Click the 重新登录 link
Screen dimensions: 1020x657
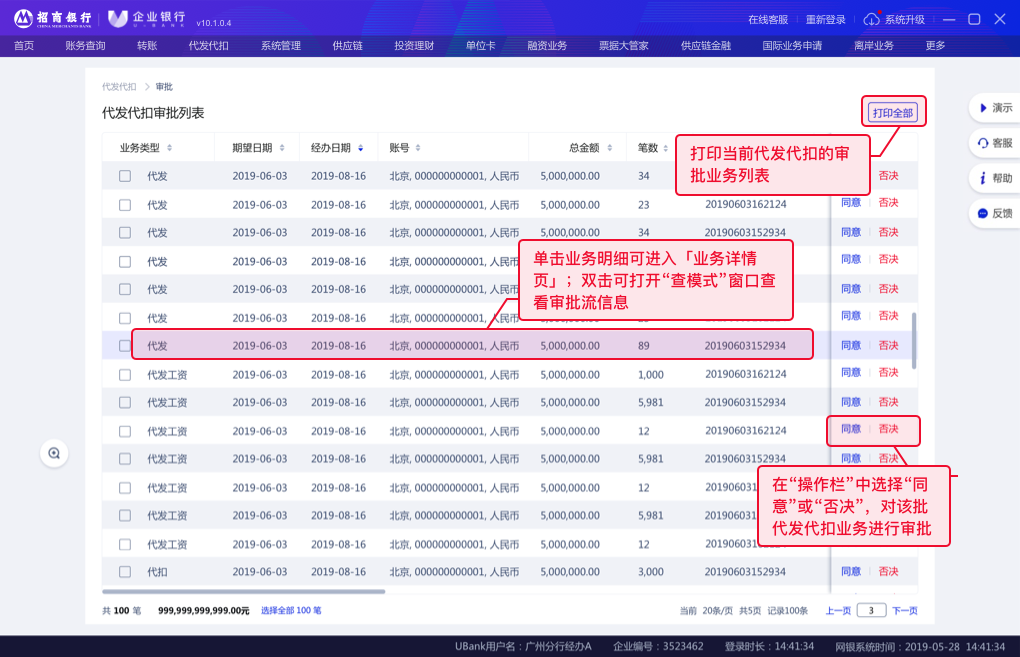click(825, 20)
